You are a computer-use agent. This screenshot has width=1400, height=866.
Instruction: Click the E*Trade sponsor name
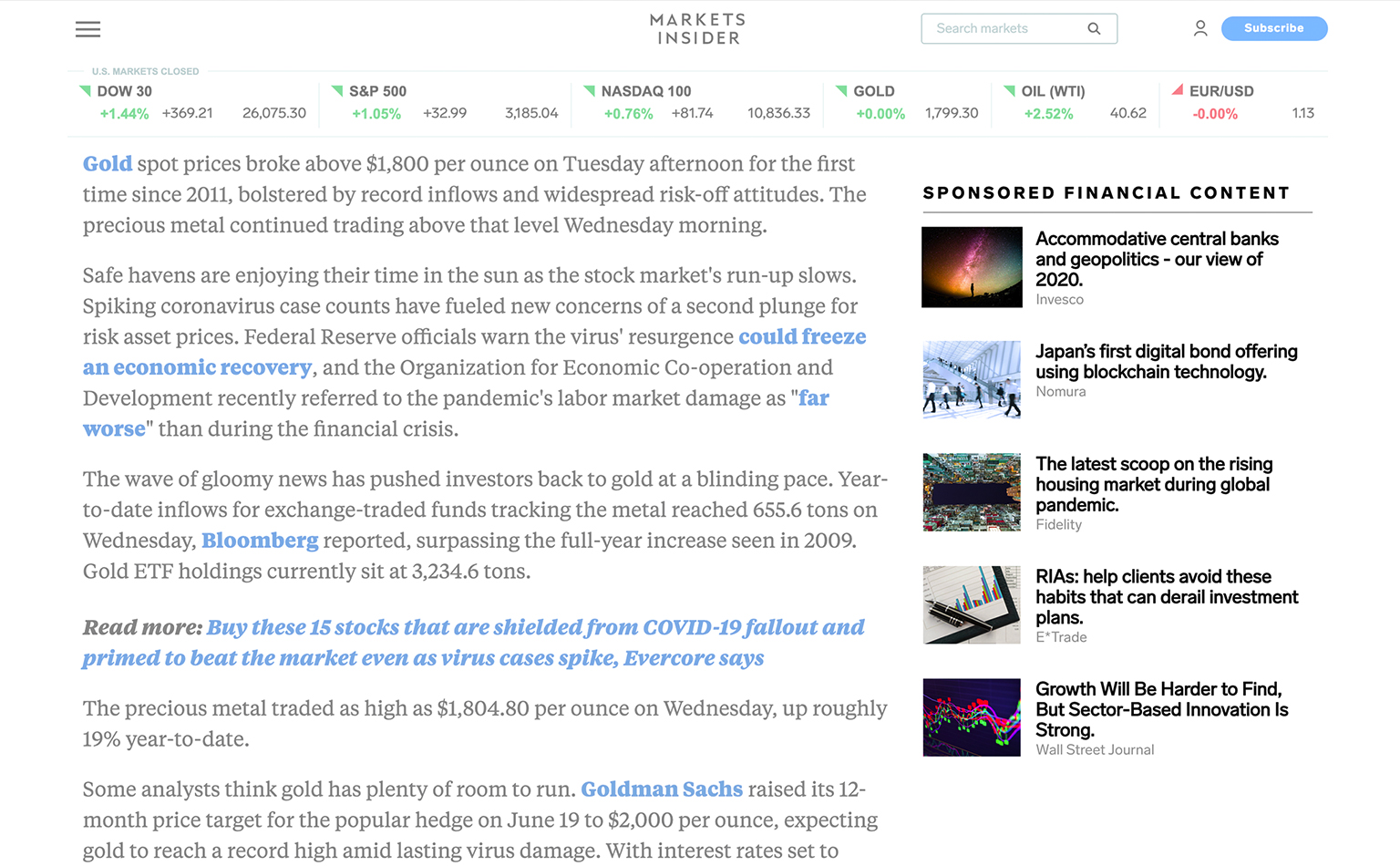[x=1061, y=637]
